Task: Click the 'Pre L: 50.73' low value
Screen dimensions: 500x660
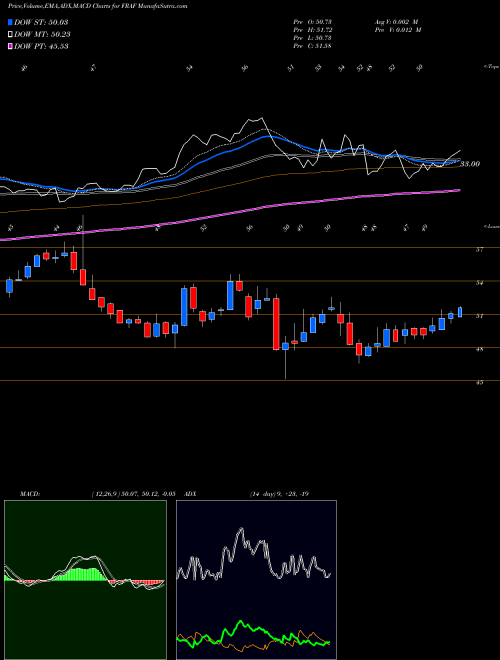Action: (x=312, y=37)
